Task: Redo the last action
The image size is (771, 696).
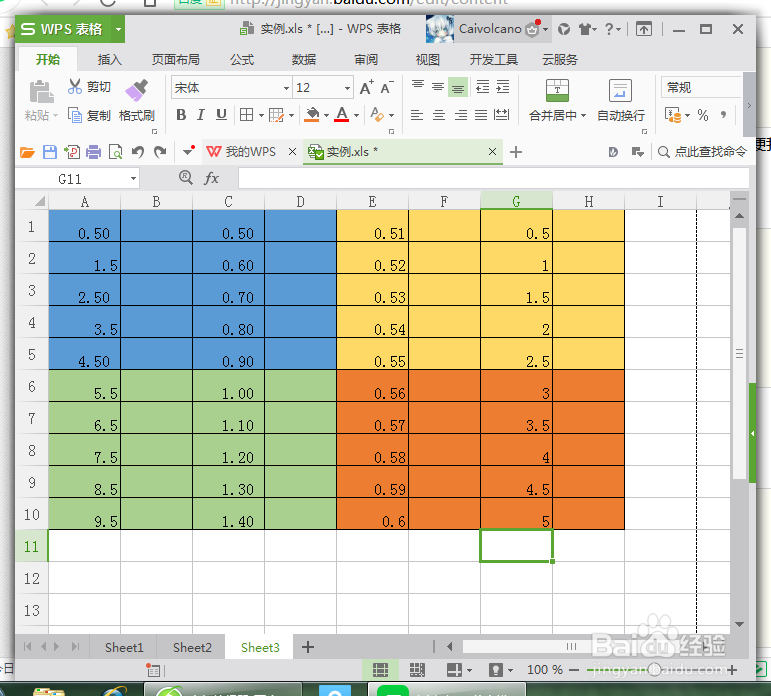Action: coord(160,152)
